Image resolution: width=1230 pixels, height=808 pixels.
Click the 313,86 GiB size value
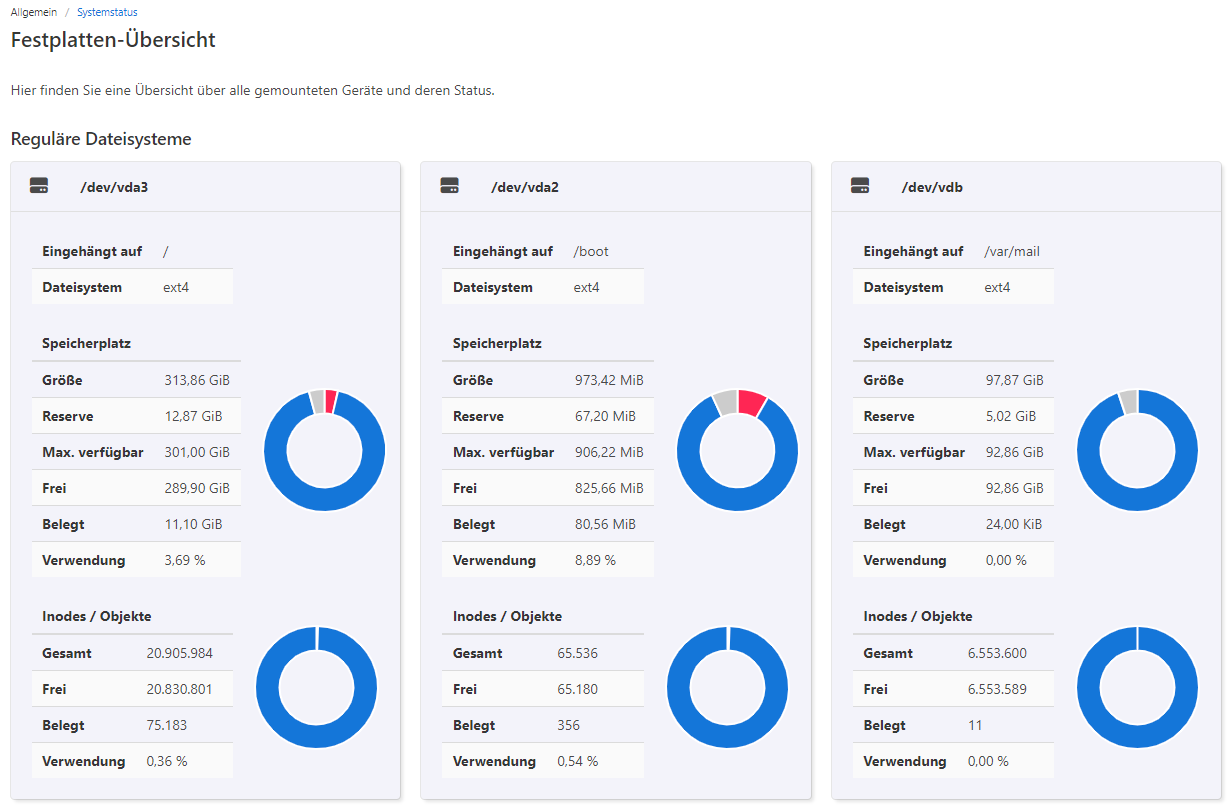[196, 380]
